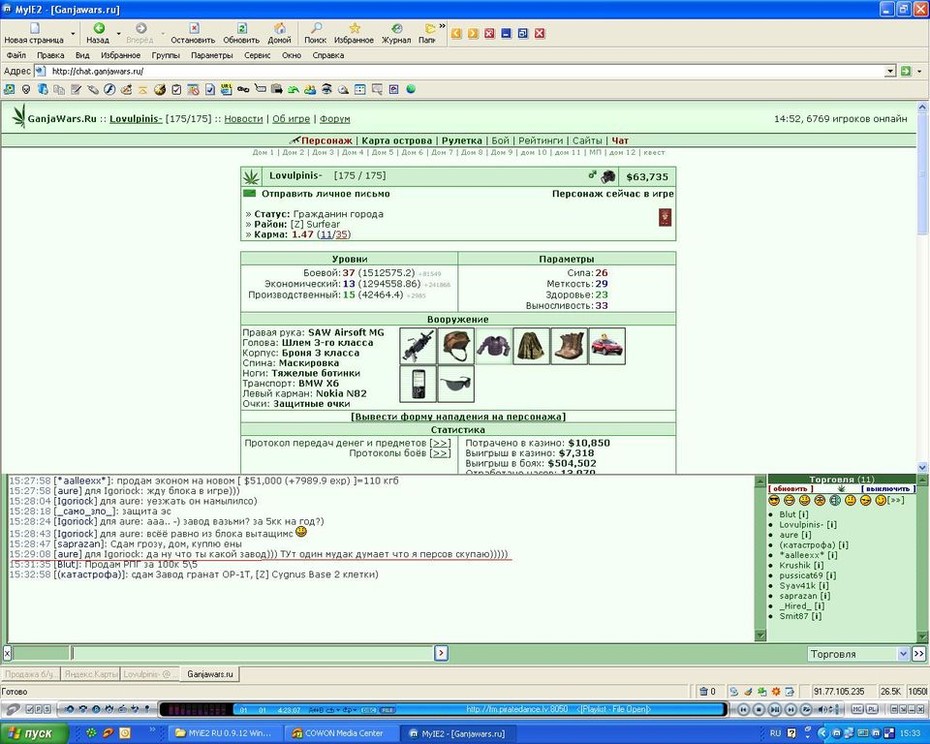Image resolution: width=930 pixels, height=744 pixels.
Task: Switch to the Яндекс.Карты browser tab
Action: tap(91, 675)
